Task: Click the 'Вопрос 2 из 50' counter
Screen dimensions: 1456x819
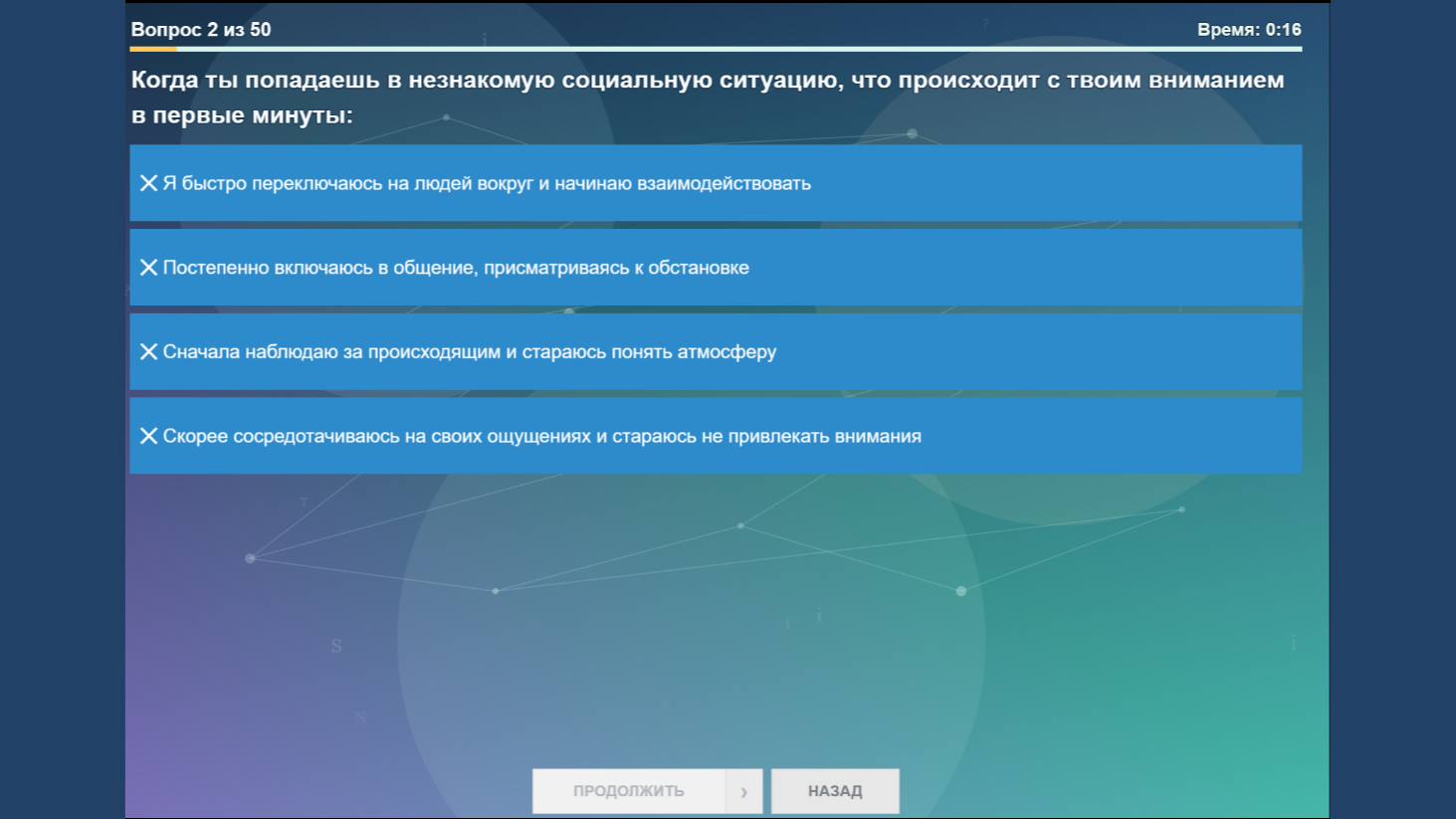Action: point(201,30)
